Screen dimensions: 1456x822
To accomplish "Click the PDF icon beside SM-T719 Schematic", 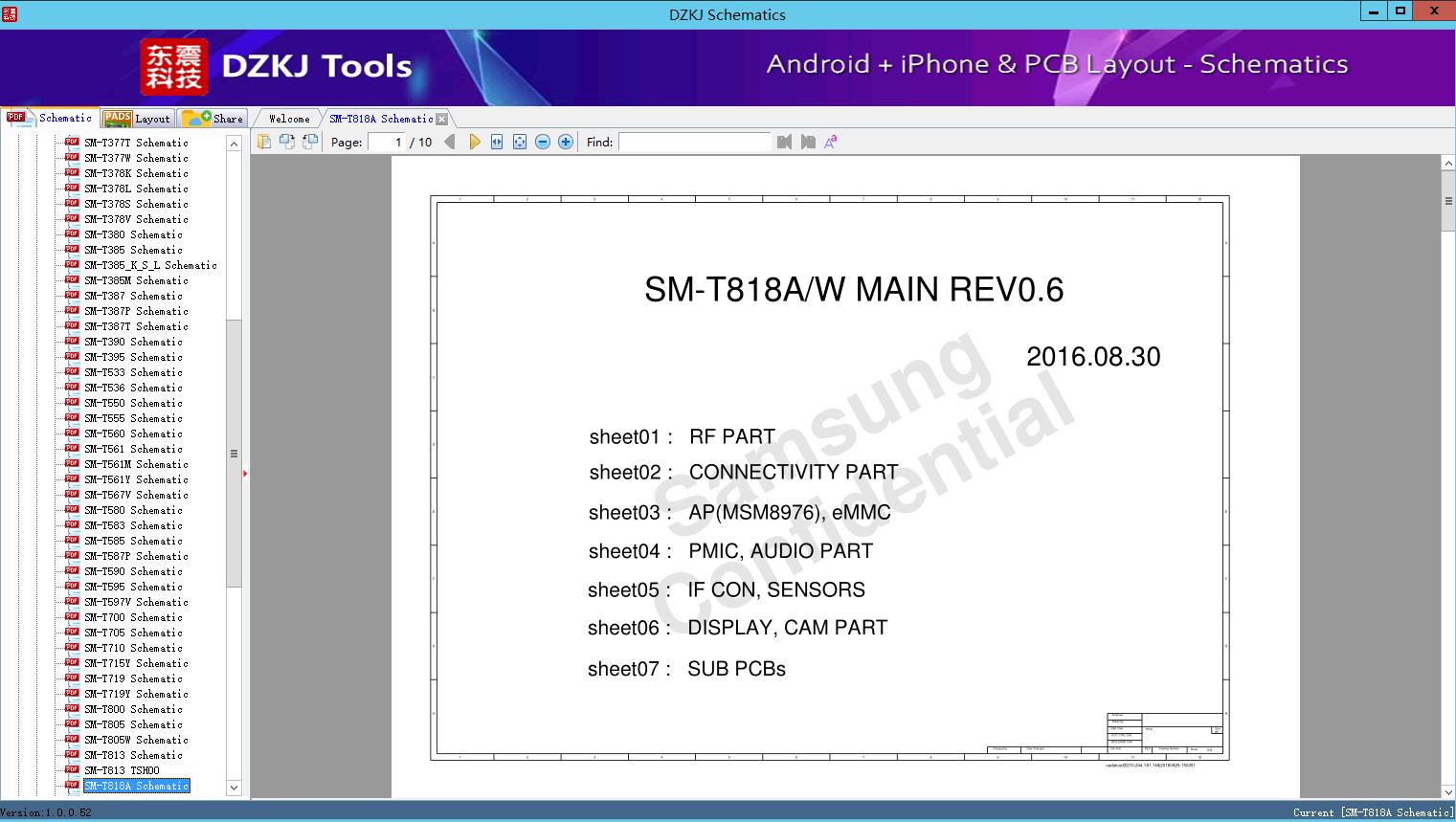I will (72, 678).
